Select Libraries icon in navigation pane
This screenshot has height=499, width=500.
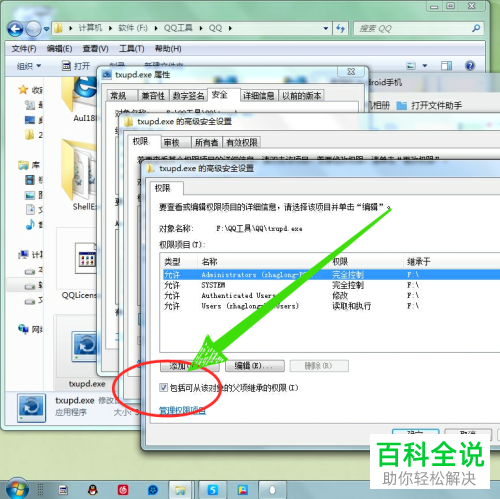[23, 165]
